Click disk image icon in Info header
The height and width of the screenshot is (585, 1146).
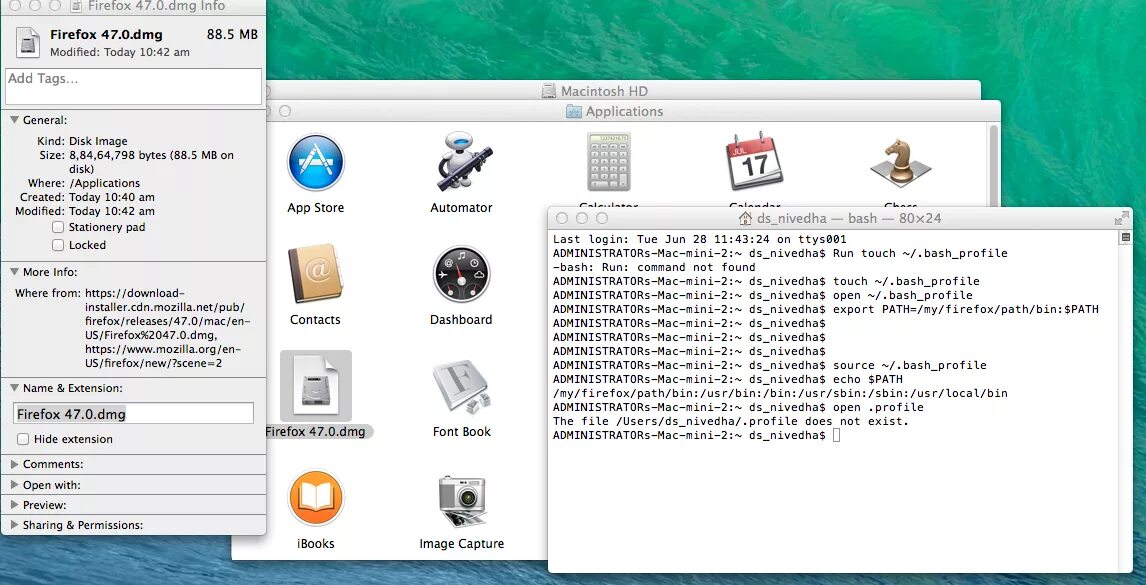click(28, 42)
